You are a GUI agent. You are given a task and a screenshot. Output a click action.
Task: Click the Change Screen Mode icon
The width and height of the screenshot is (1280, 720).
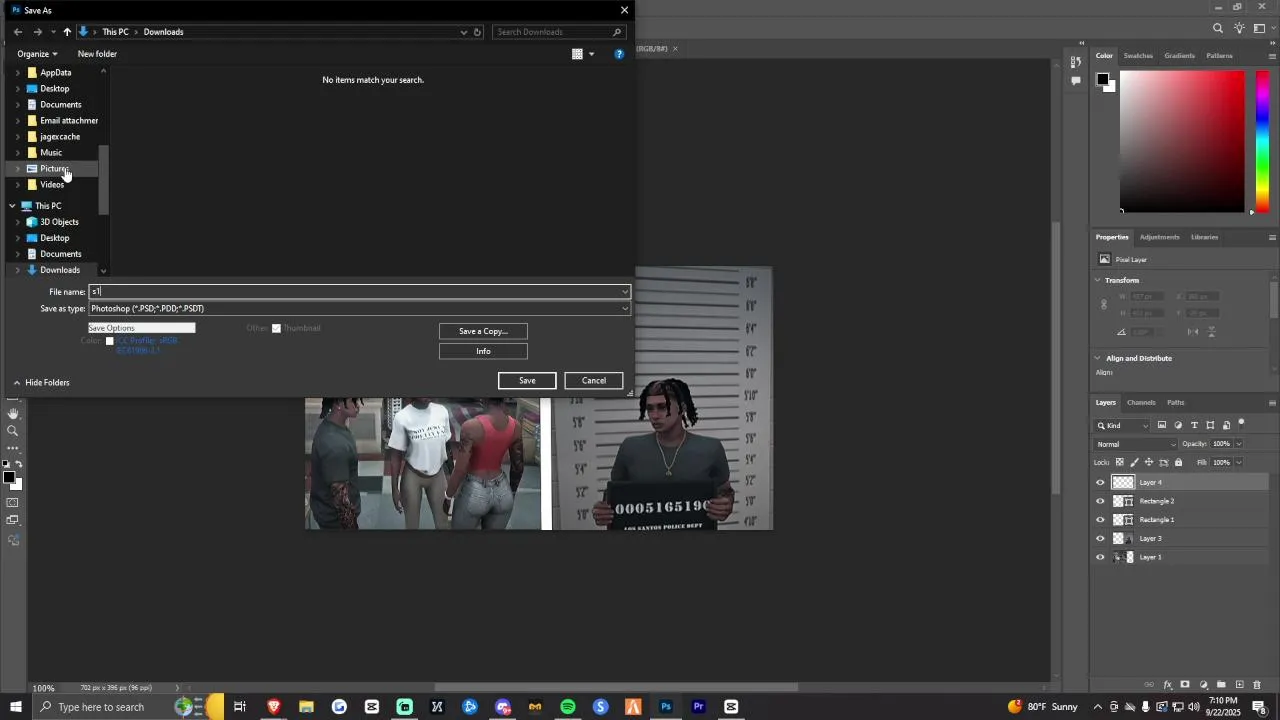click(13, 520)
